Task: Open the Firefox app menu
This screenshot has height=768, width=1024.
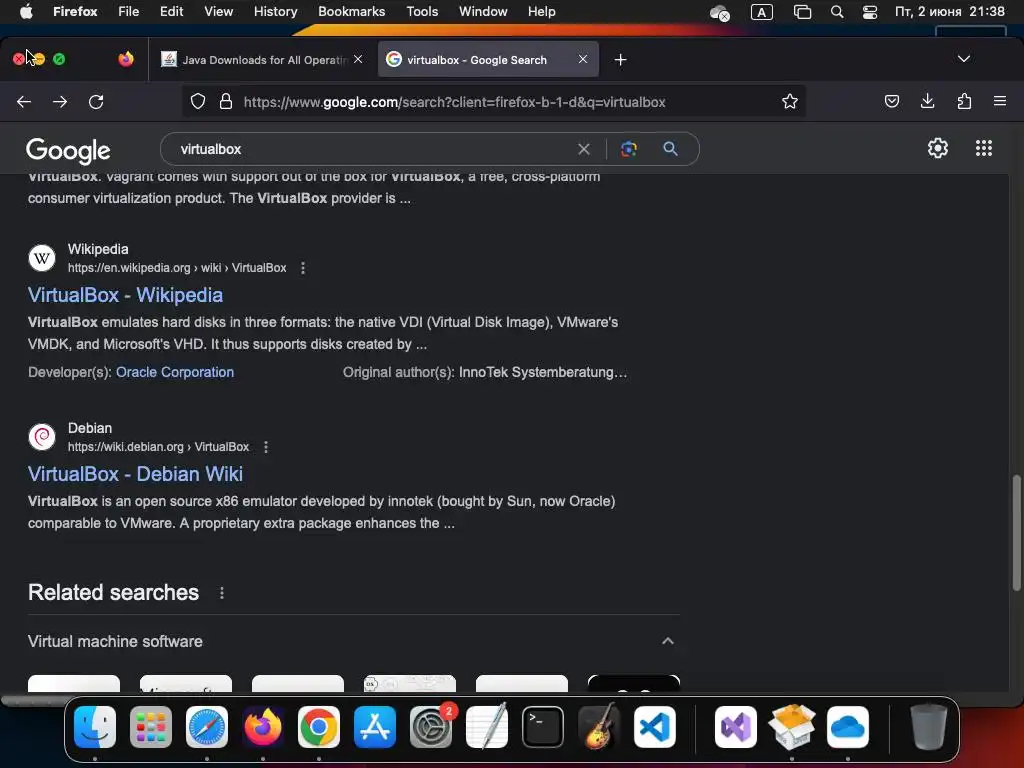Action: 75,12
